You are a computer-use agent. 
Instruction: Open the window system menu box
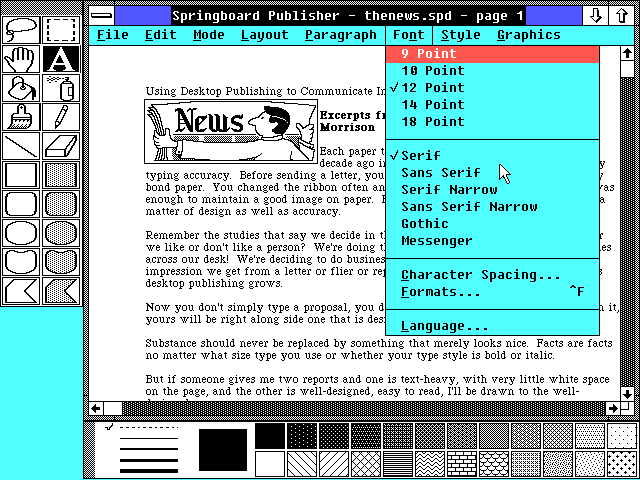102,16
